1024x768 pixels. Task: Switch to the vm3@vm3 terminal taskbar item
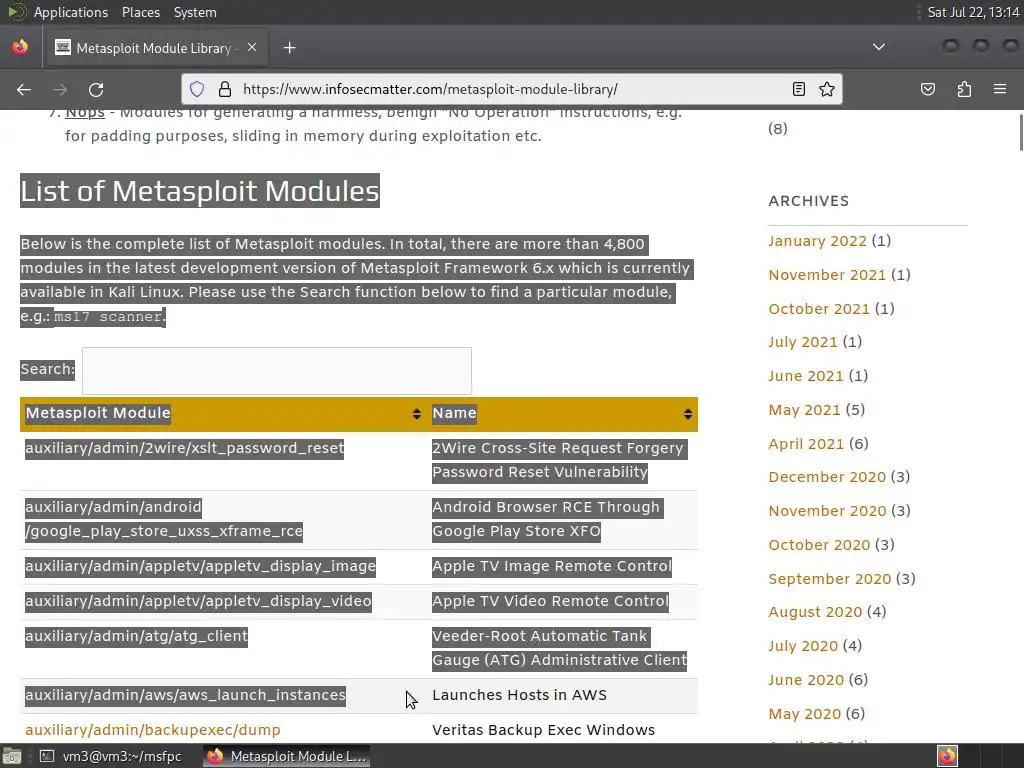(x=111, y=756)
